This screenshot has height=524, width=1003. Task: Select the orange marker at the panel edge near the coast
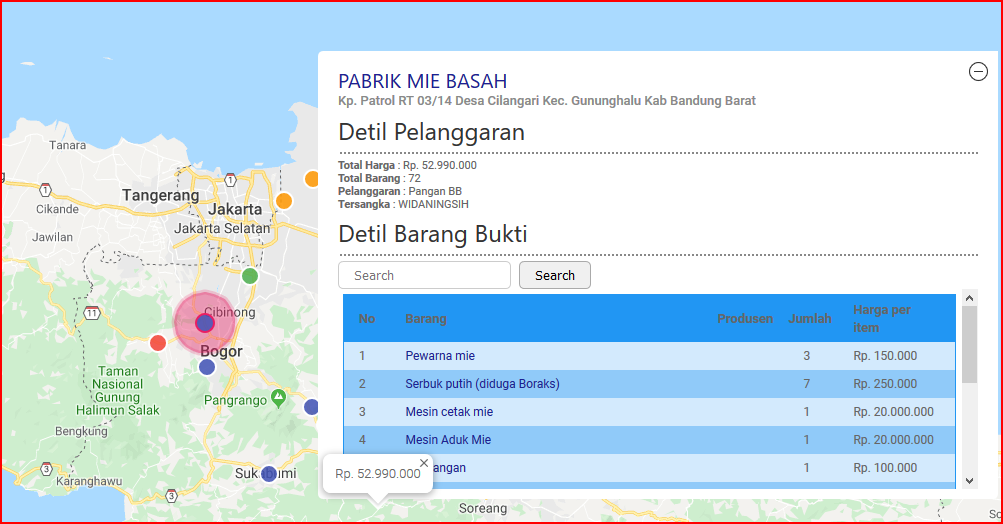[312, 179]
